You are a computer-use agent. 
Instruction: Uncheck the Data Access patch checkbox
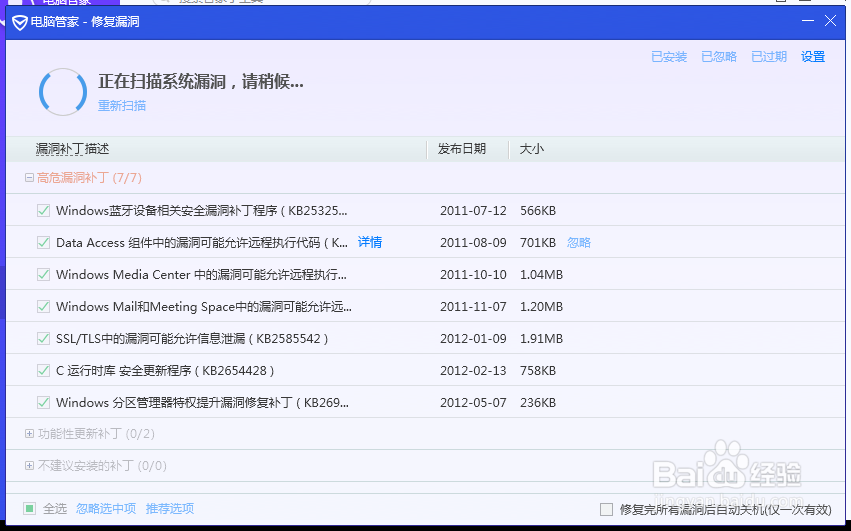pyautogui.click(x=43, y=243)
